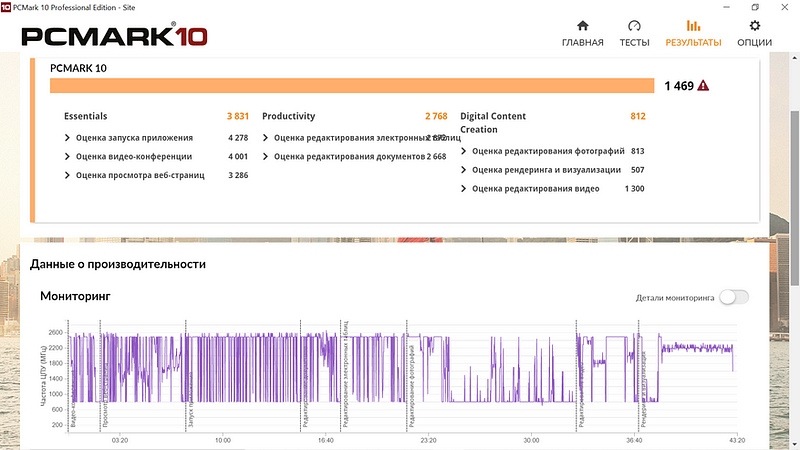Restore the window using the title bar button

pos(755,7)
